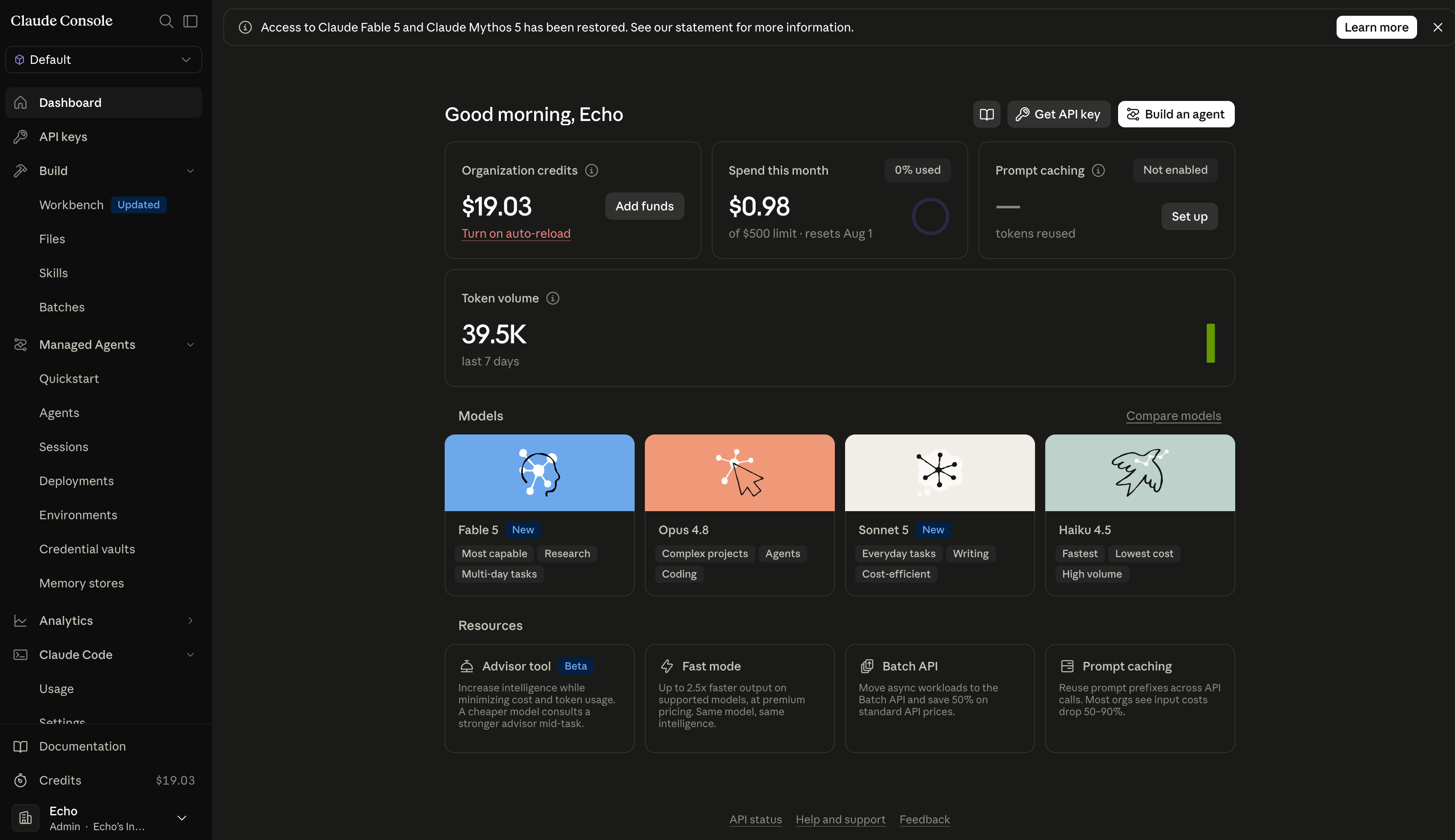
Task: Click the Advisor tool bell icon
Action: click(466, 666)
